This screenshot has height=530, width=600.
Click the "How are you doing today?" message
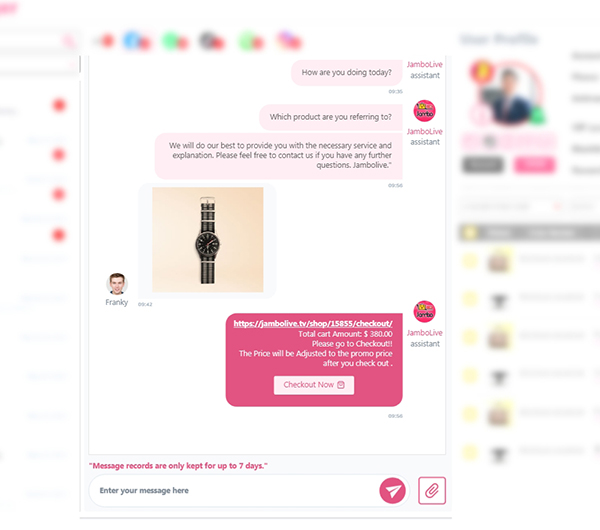coord(347,73)
